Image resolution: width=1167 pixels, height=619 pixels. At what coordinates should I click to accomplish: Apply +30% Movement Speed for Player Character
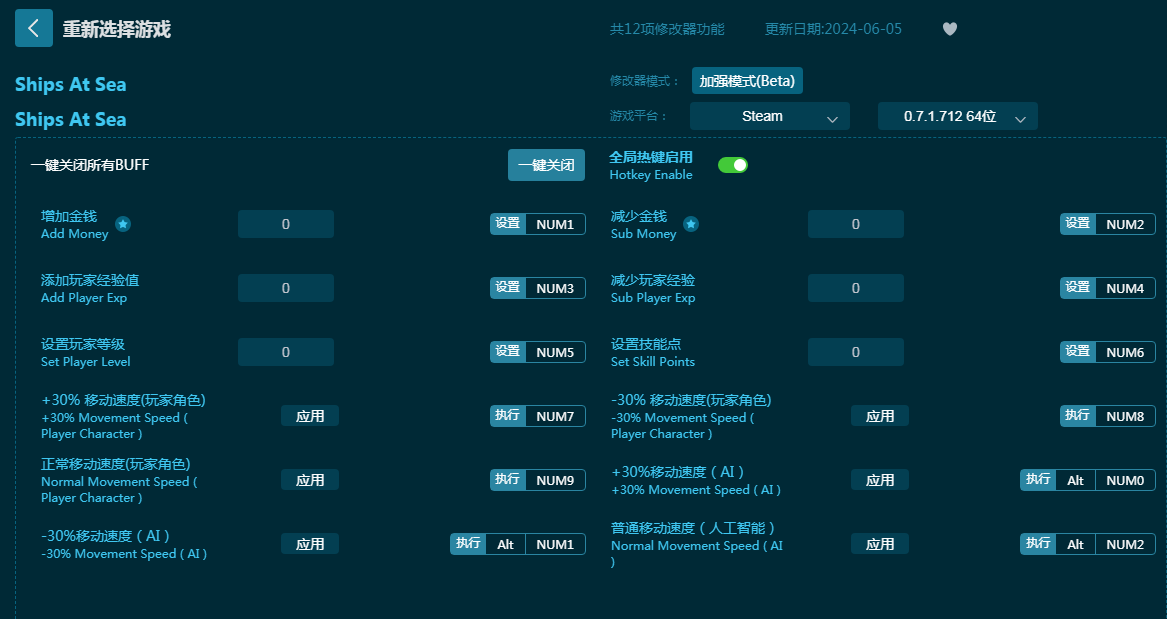pos(310,416)
